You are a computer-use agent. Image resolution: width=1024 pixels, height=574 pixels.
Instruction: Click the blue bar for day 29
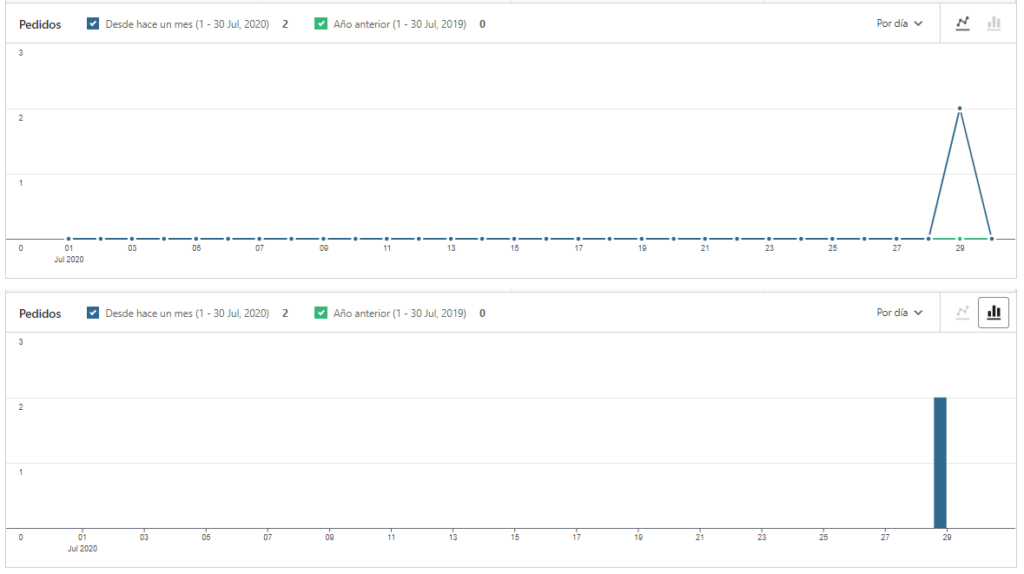940,462
